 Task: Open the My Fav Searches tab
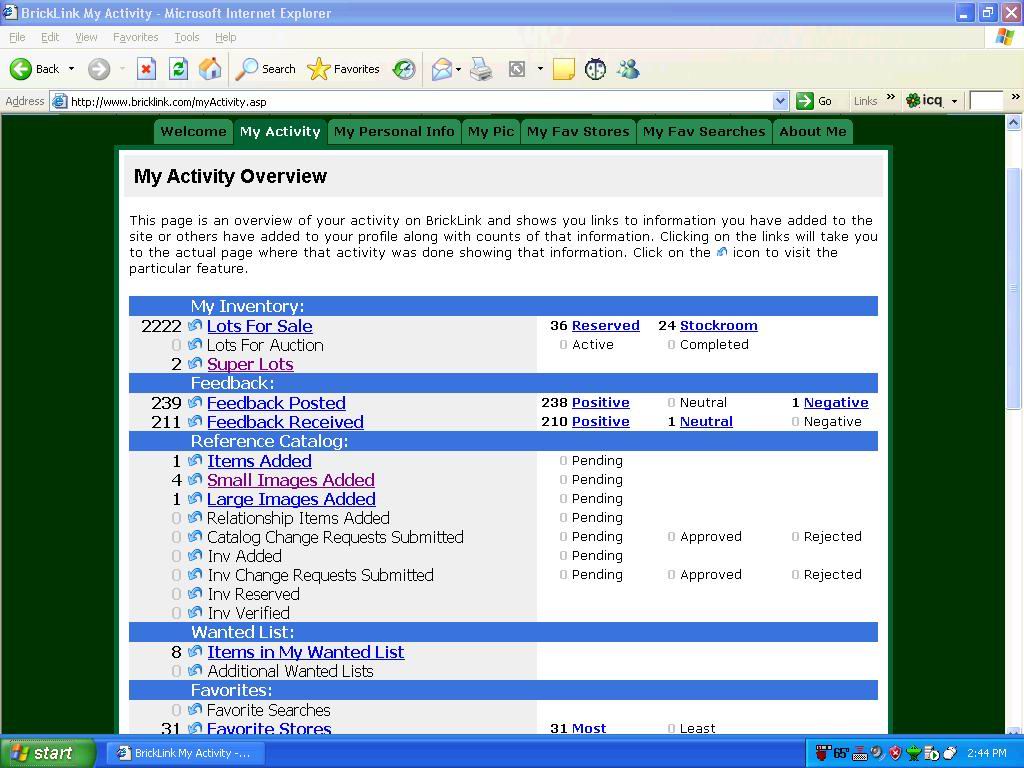pyautogui.click(x=704, y=131)
